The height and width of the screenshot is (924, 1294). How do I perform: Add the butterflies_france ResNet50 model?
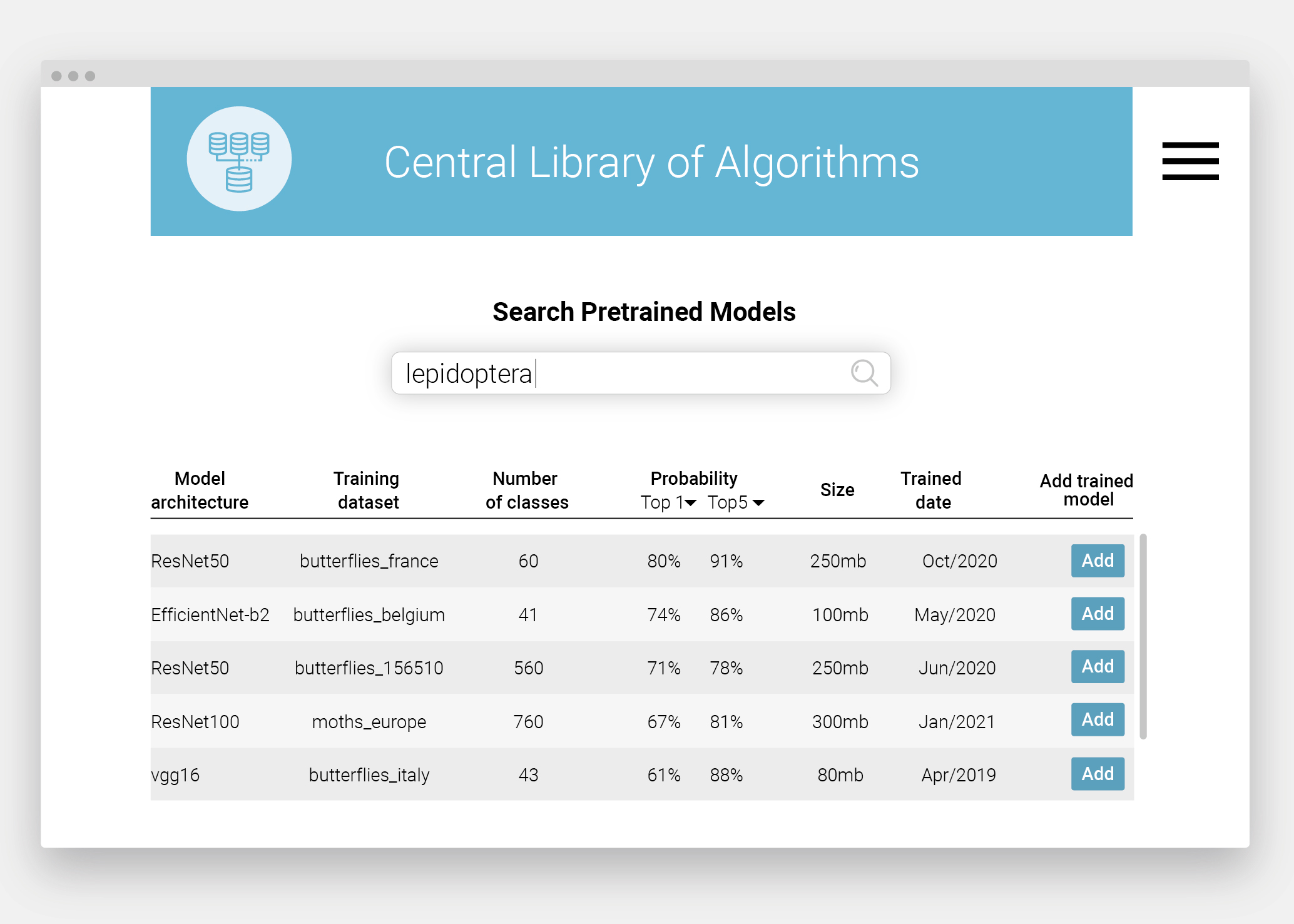click(x=1098, y=561)
